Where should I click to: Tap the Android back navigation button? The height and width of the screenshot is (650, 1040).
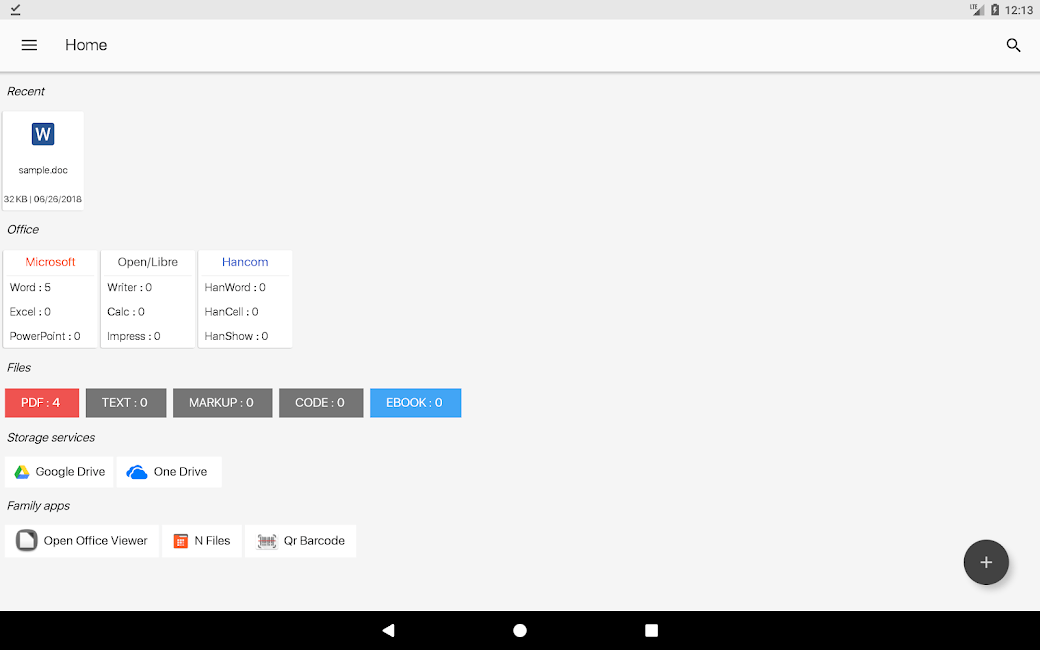tap(389, 630)
